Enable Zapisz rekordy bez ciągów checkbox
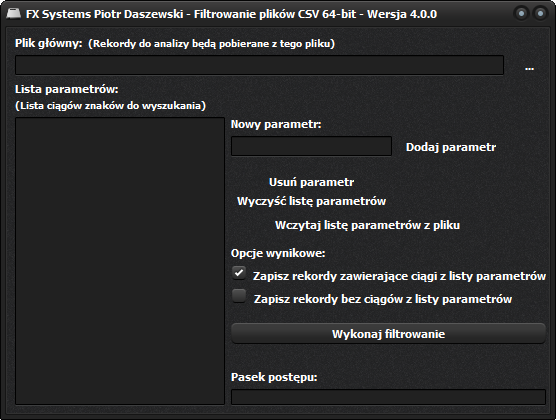 [x=239, y=296]
